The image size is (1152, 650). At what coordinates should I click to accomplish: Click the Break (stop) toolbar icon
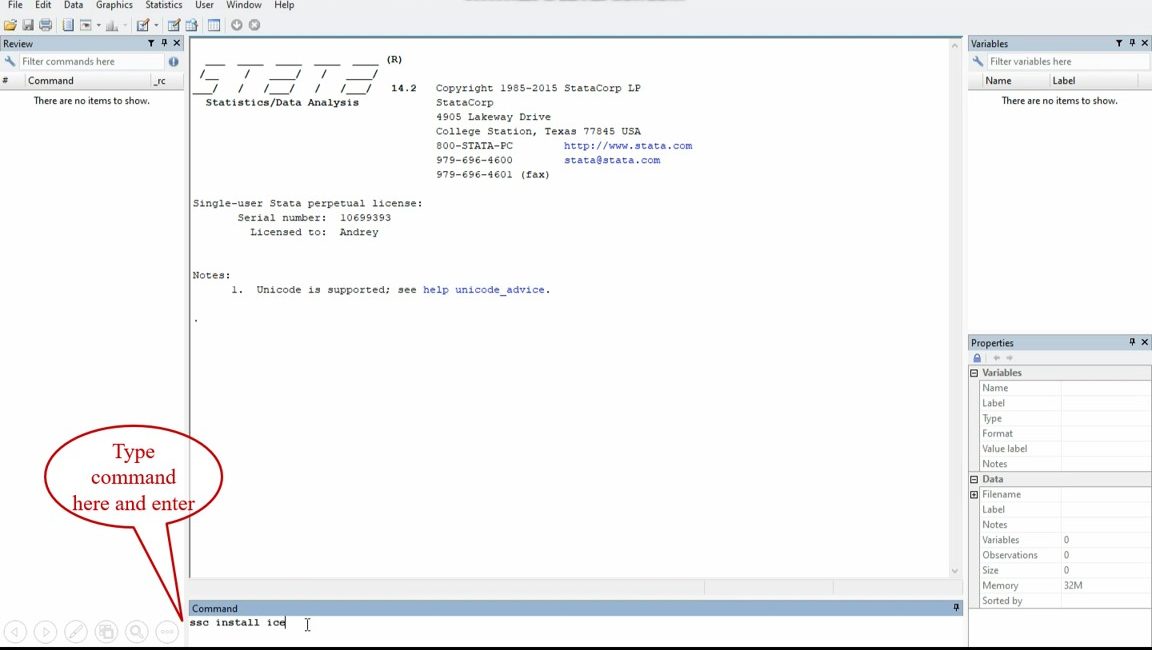[254, 25]
